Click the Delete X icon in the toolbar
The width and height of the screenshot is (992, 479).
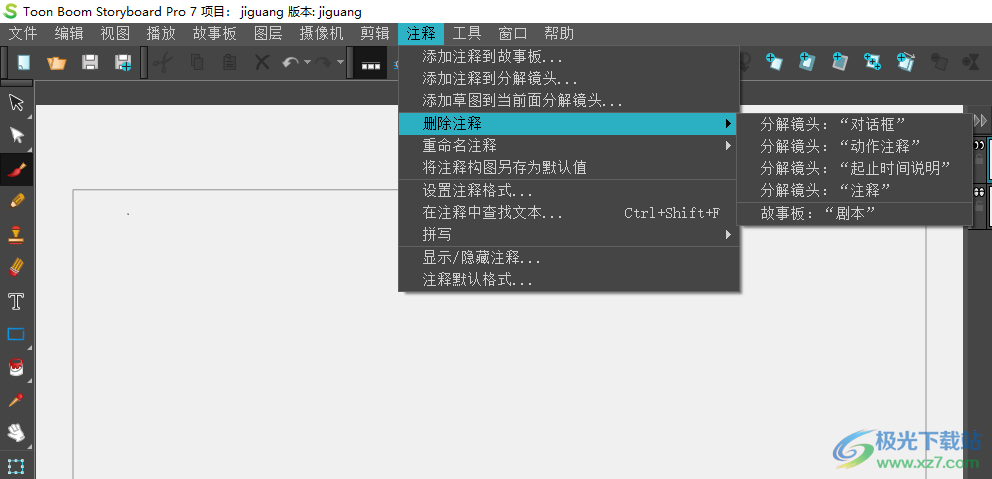pos(262,62)
